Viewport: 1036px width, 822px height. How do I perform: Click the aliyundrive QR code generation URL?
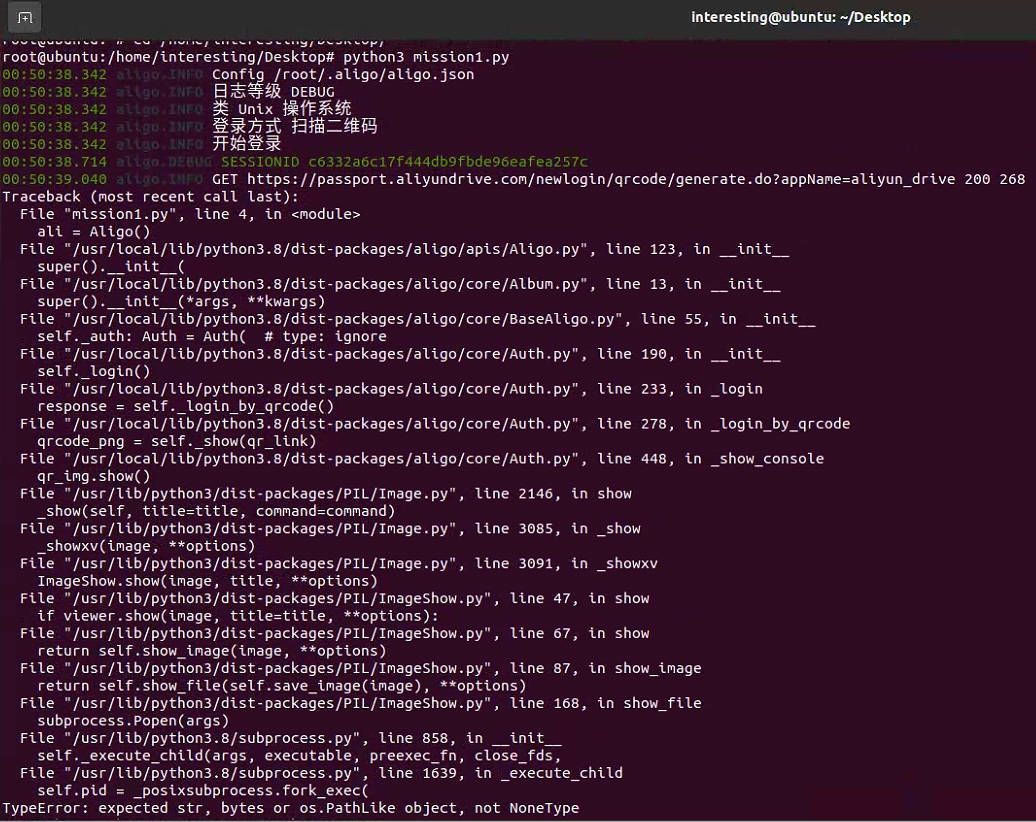(620, 179)
